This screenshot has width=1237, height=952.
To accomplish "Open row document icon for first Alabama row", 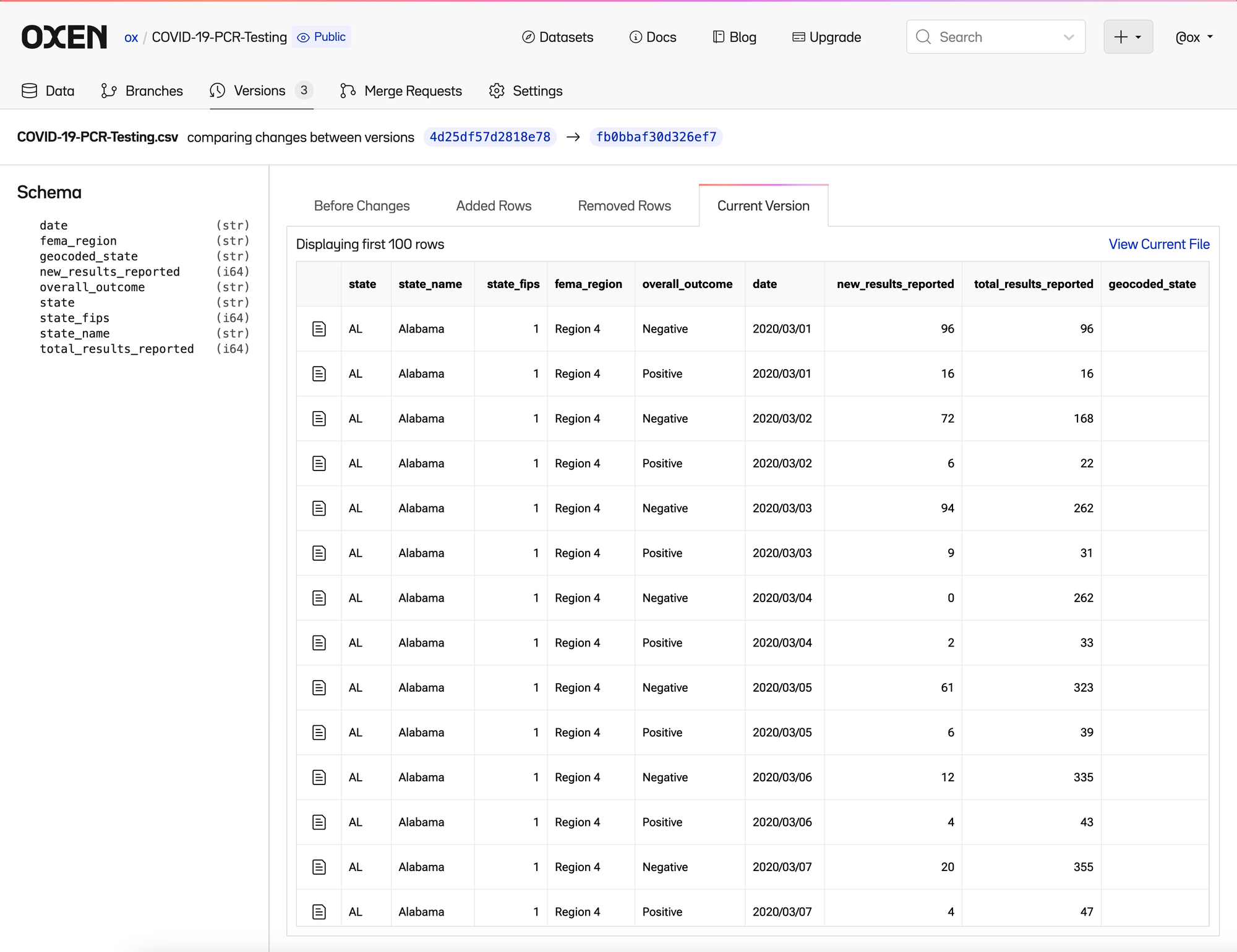I will (319, 329).
